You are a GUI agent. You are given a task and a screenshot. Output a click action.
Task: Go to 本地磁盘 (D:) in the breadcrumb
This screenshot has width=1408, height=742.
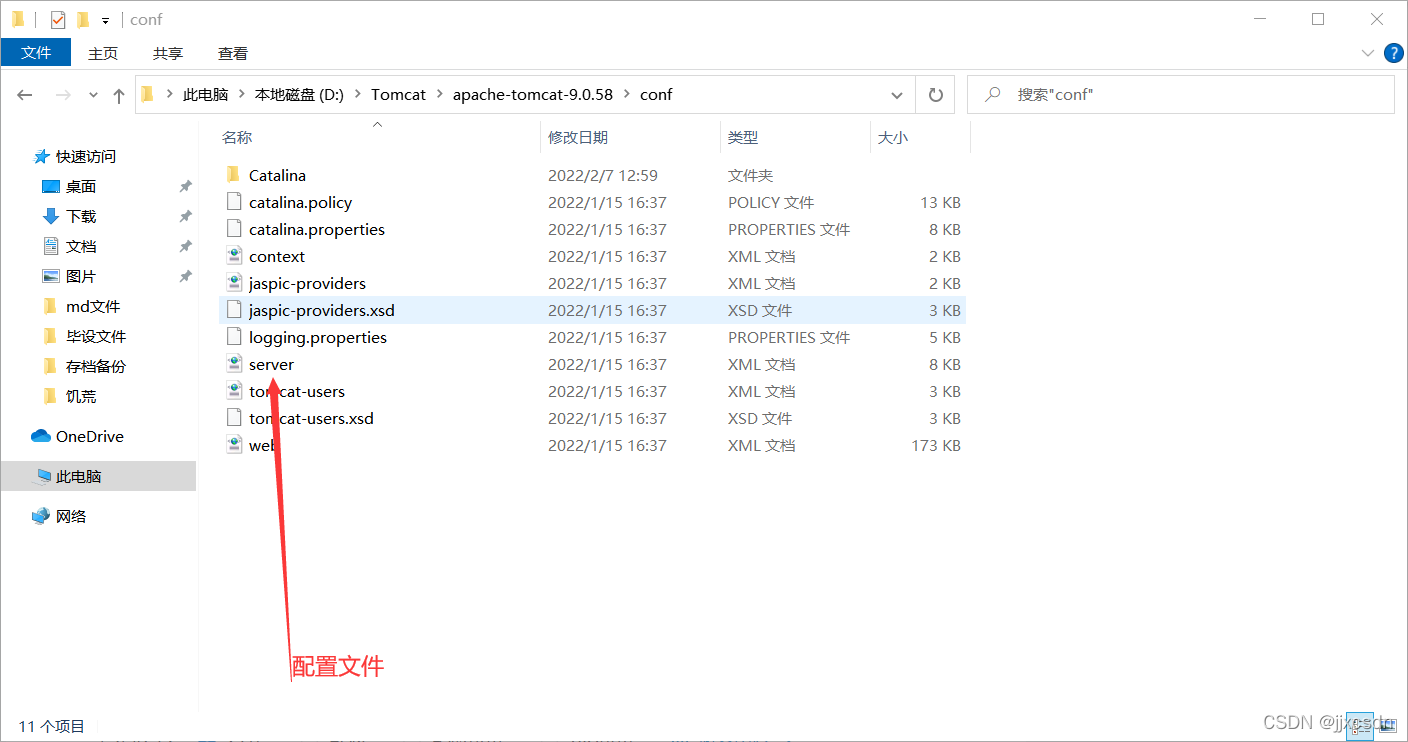point(299,94)
